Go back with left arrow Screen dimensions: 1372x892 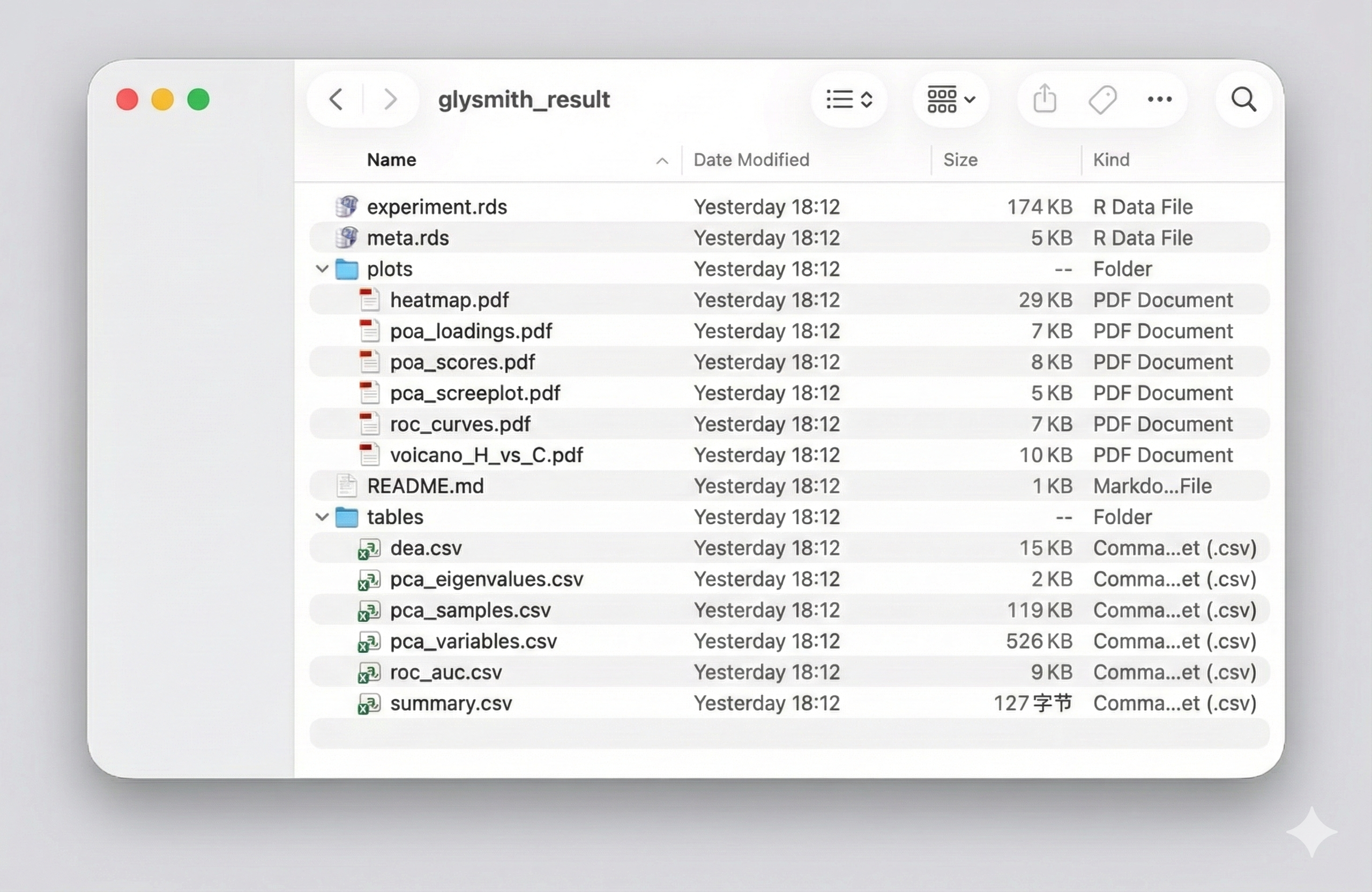click(337, 99)
